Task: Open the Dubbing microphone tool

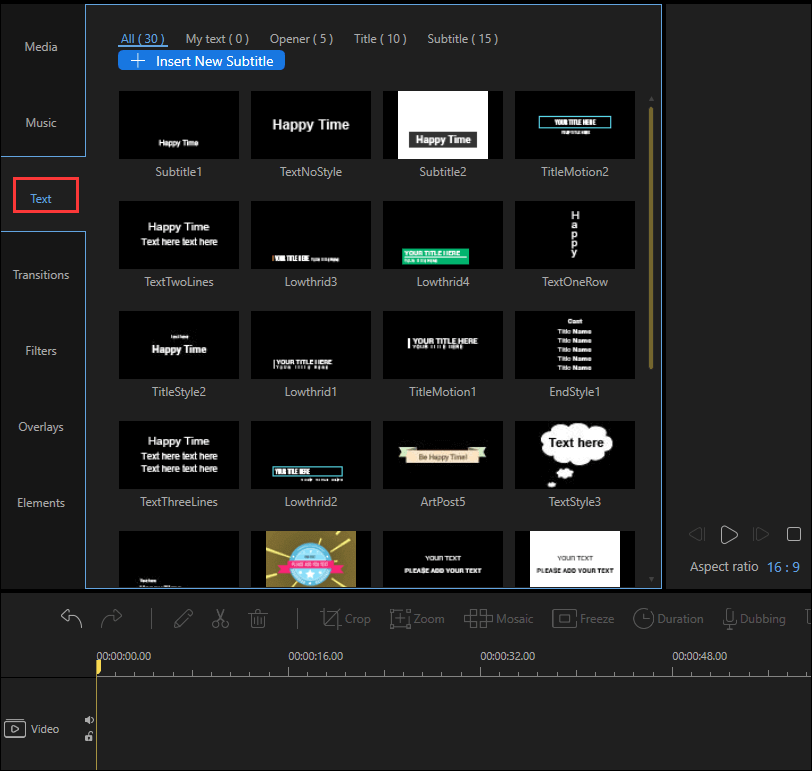Action: point(753,619)
